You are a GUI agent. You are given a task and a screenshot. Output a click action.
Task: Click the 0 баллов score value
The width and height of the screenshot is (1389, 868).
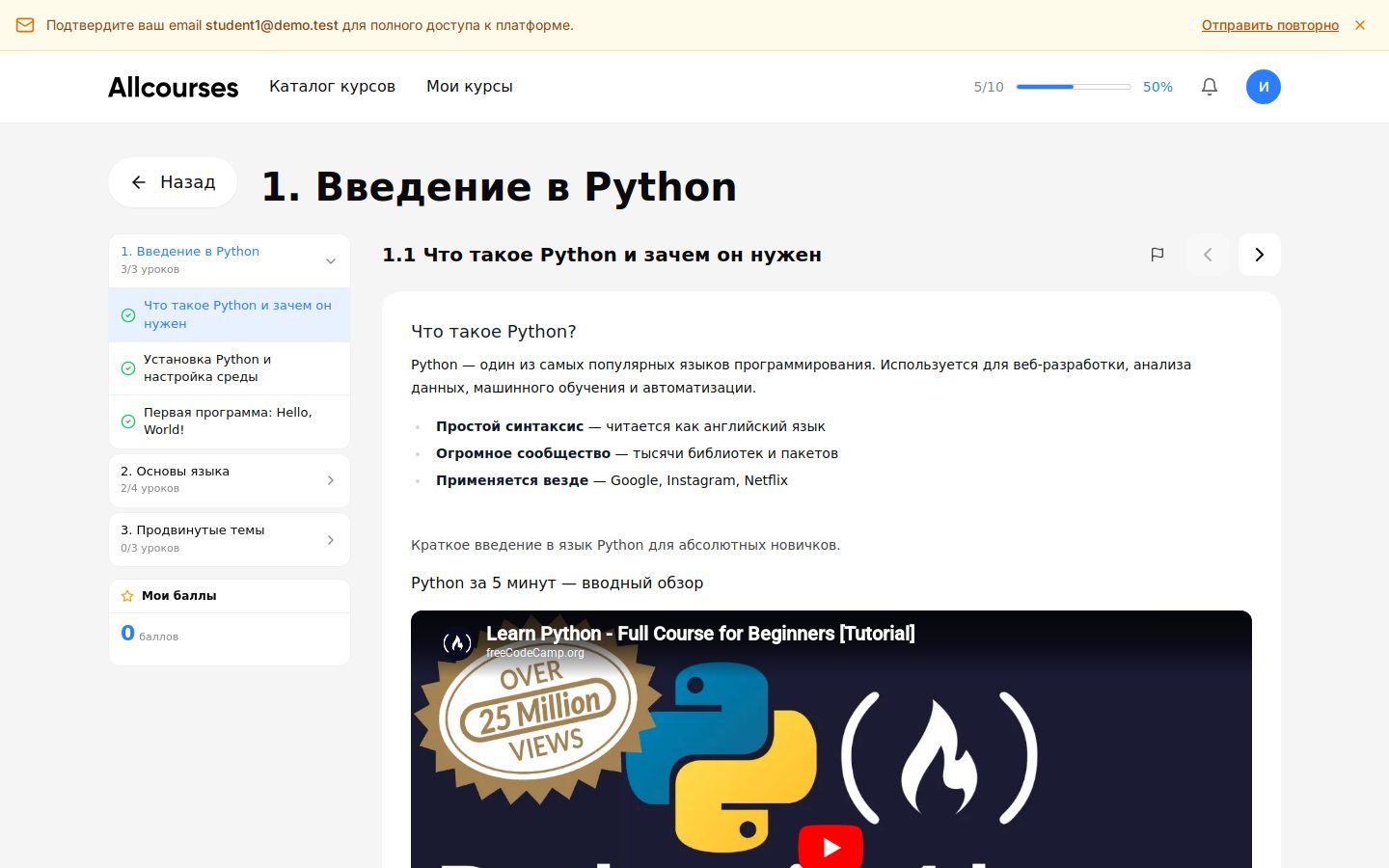(x=150, y=634)
